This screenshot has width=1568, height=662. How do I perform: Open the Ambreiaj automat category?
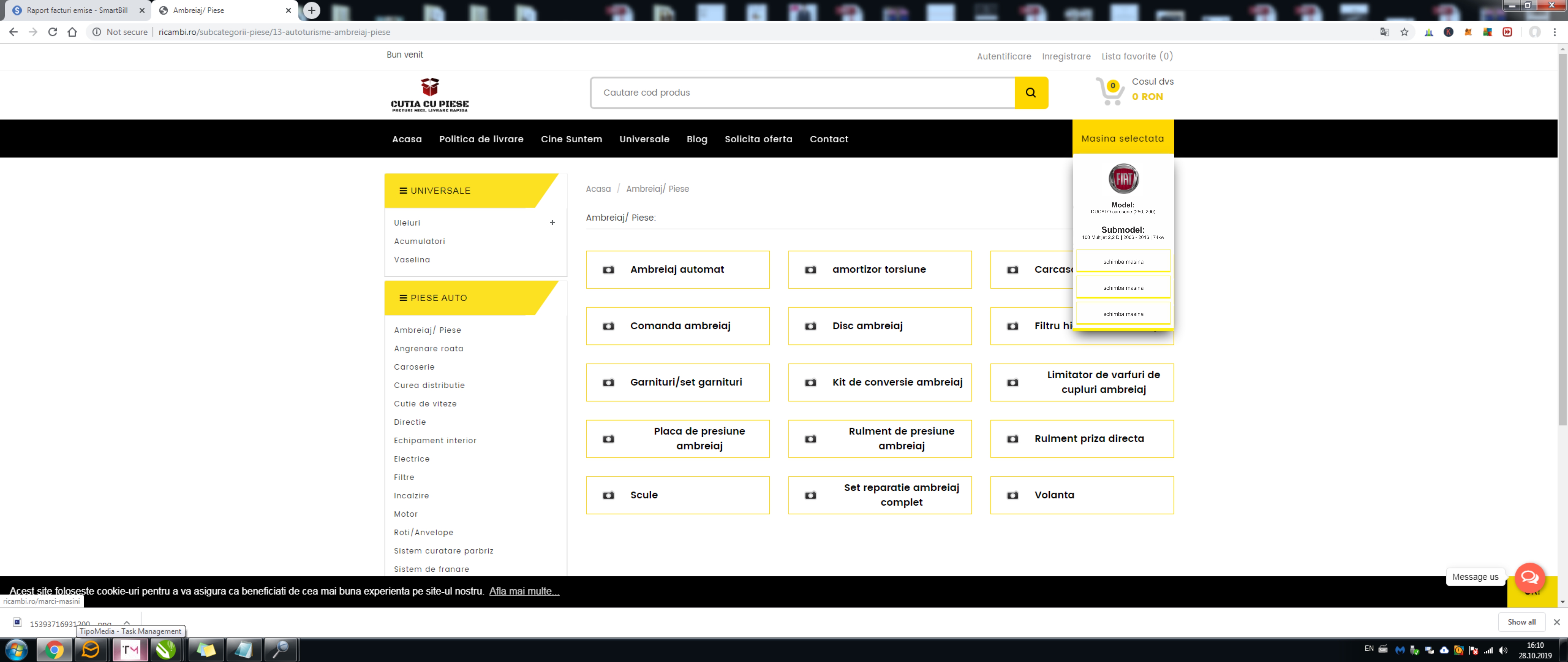[x=677, y=269]
